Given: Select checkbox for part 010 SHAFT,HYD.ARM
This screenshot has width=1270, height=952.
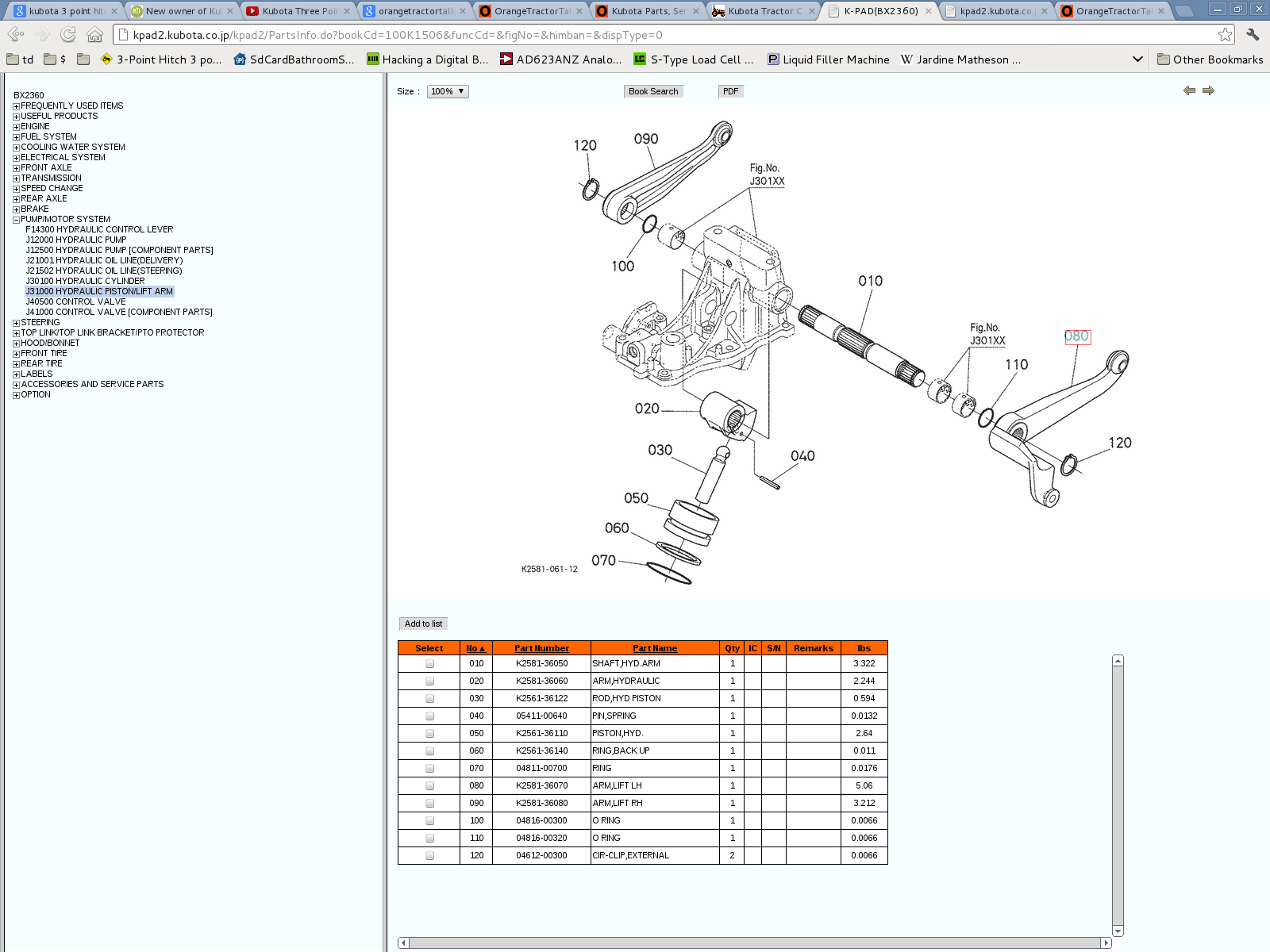Looking at the screenshot, I should pos(430,664).
